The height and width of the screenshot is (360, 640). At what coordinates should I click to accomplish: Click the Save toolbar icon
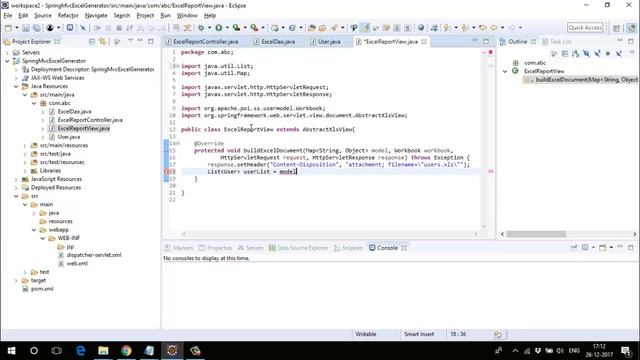pos(26,28)
